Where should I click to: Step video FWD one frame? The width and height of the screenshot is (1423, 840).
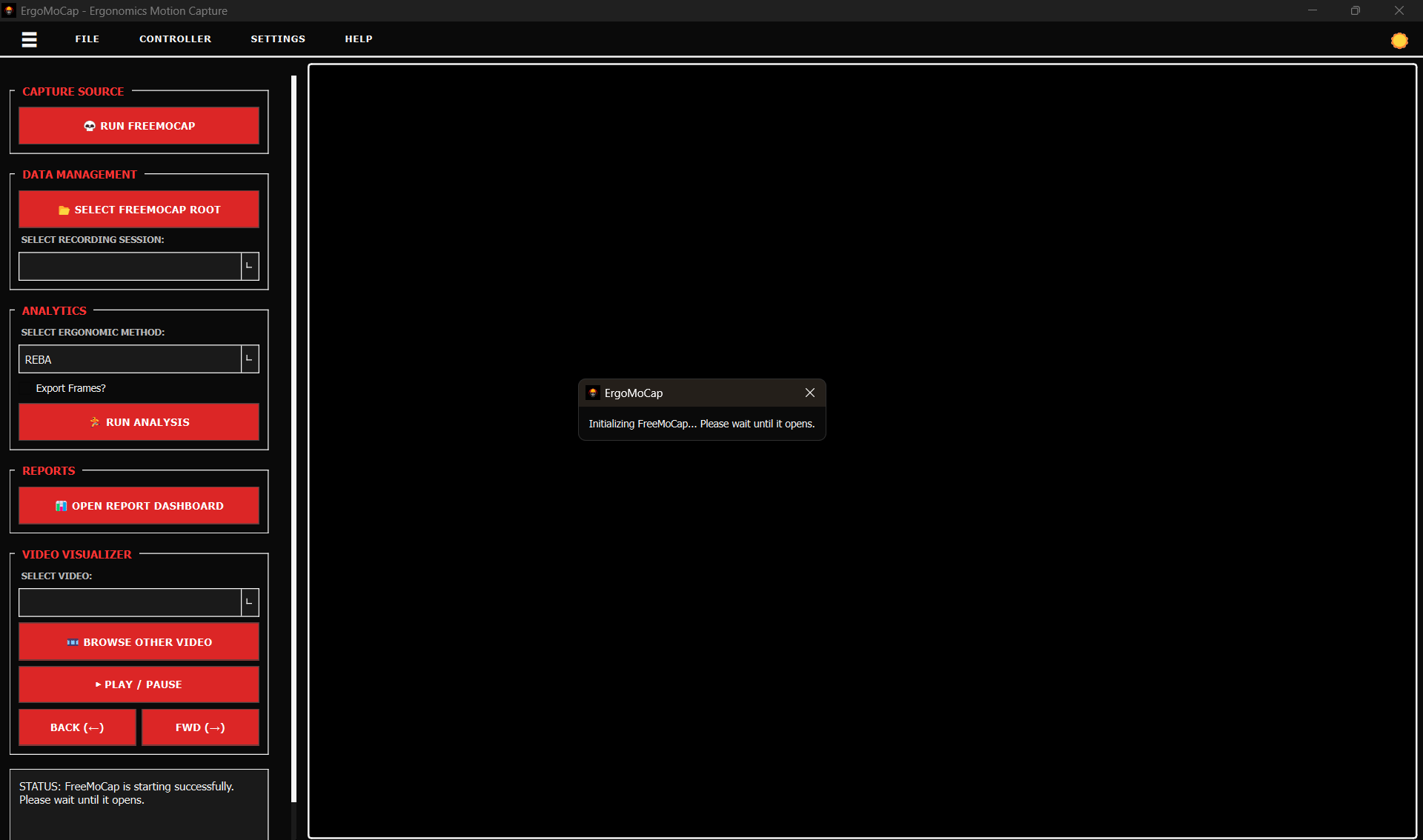(200, 727)
